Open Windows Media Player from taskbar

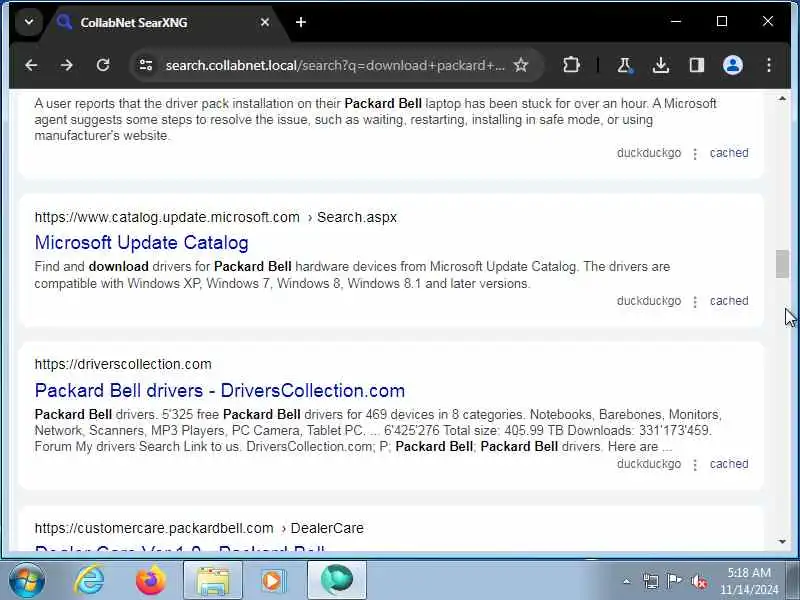(x=274, y=580)
